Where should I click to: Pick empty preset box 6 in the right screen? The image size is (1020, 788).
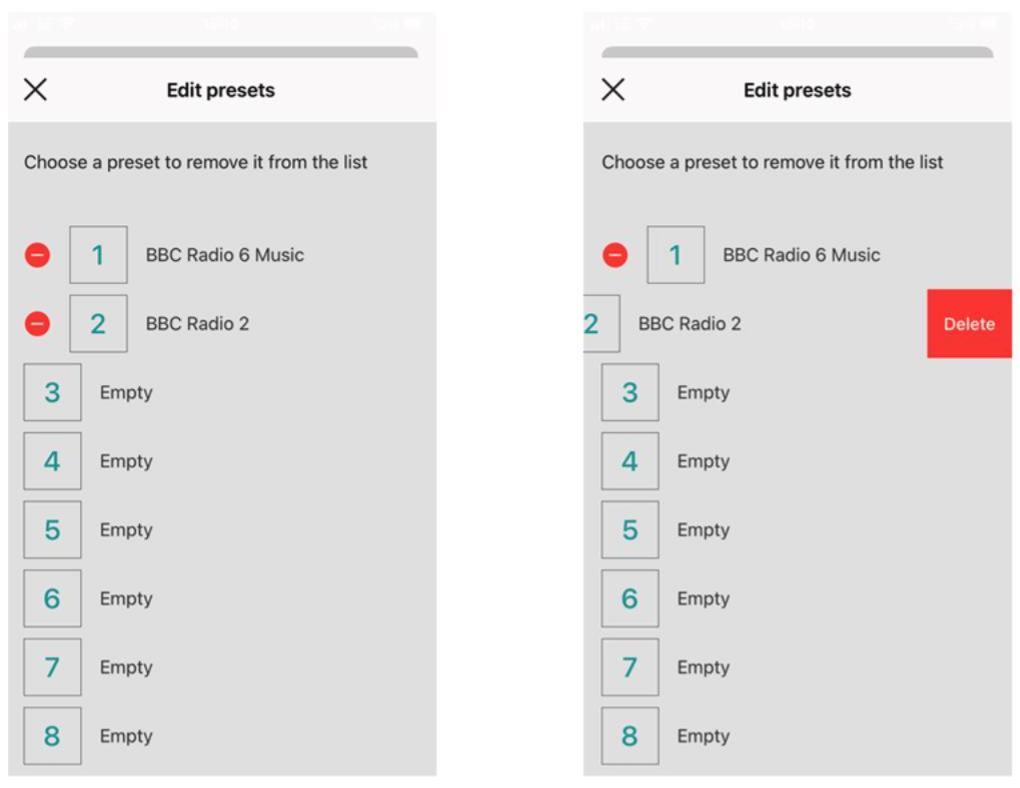click(630, 599)
